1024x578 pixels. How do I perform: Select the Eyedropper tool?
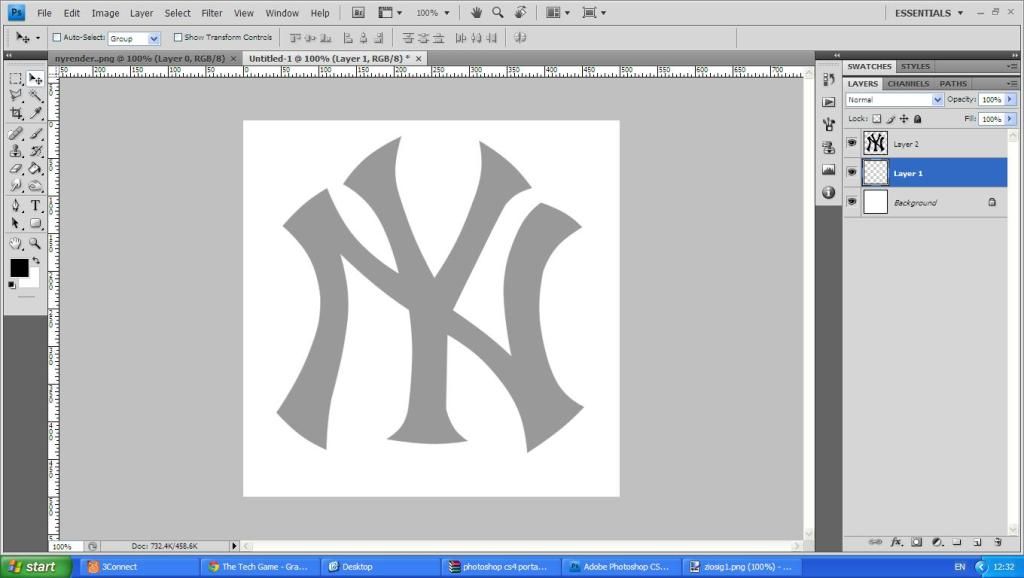pos(35,113)
